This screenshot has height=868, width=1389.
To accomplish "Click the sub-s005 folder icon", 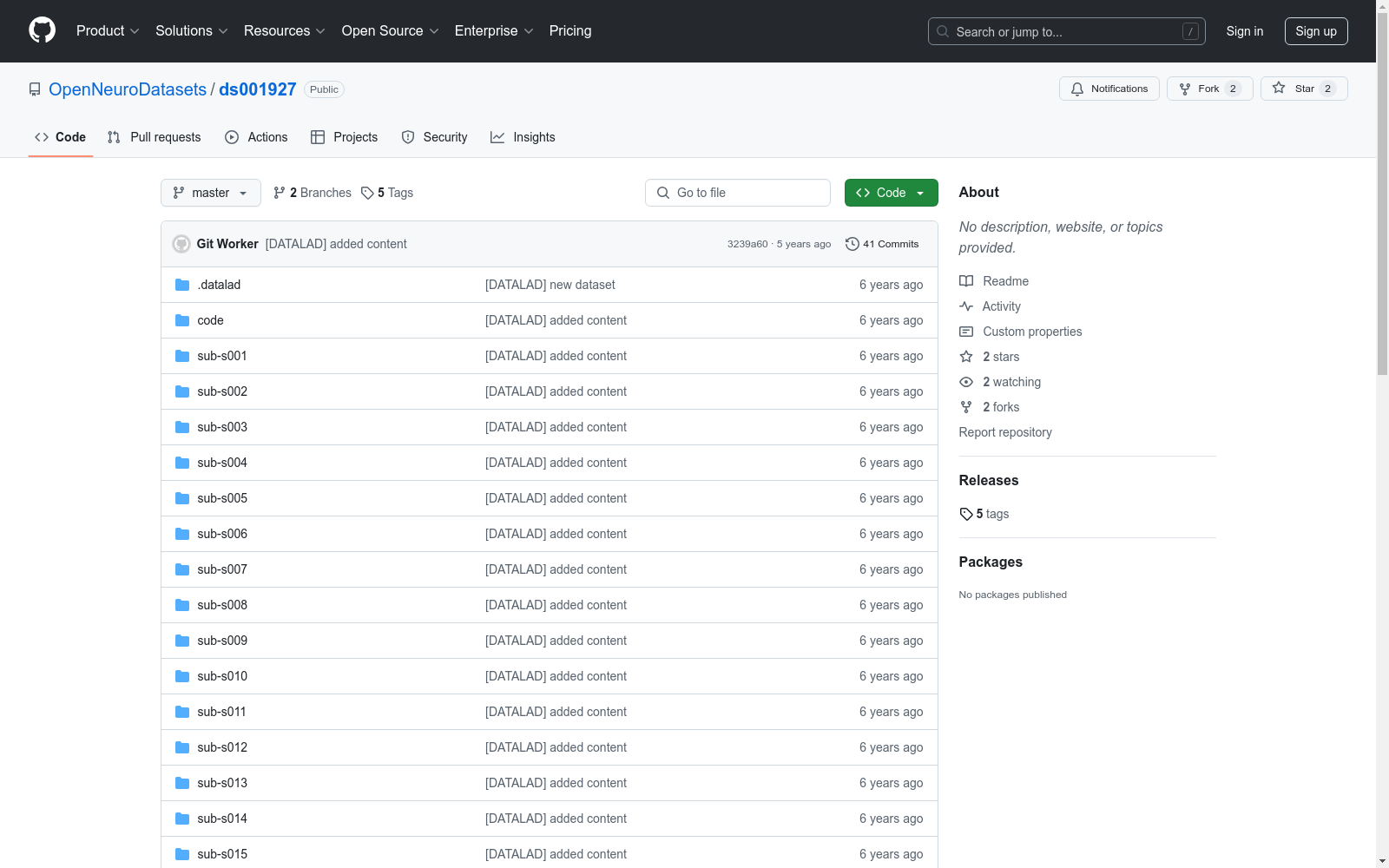I will pos(182,498).
